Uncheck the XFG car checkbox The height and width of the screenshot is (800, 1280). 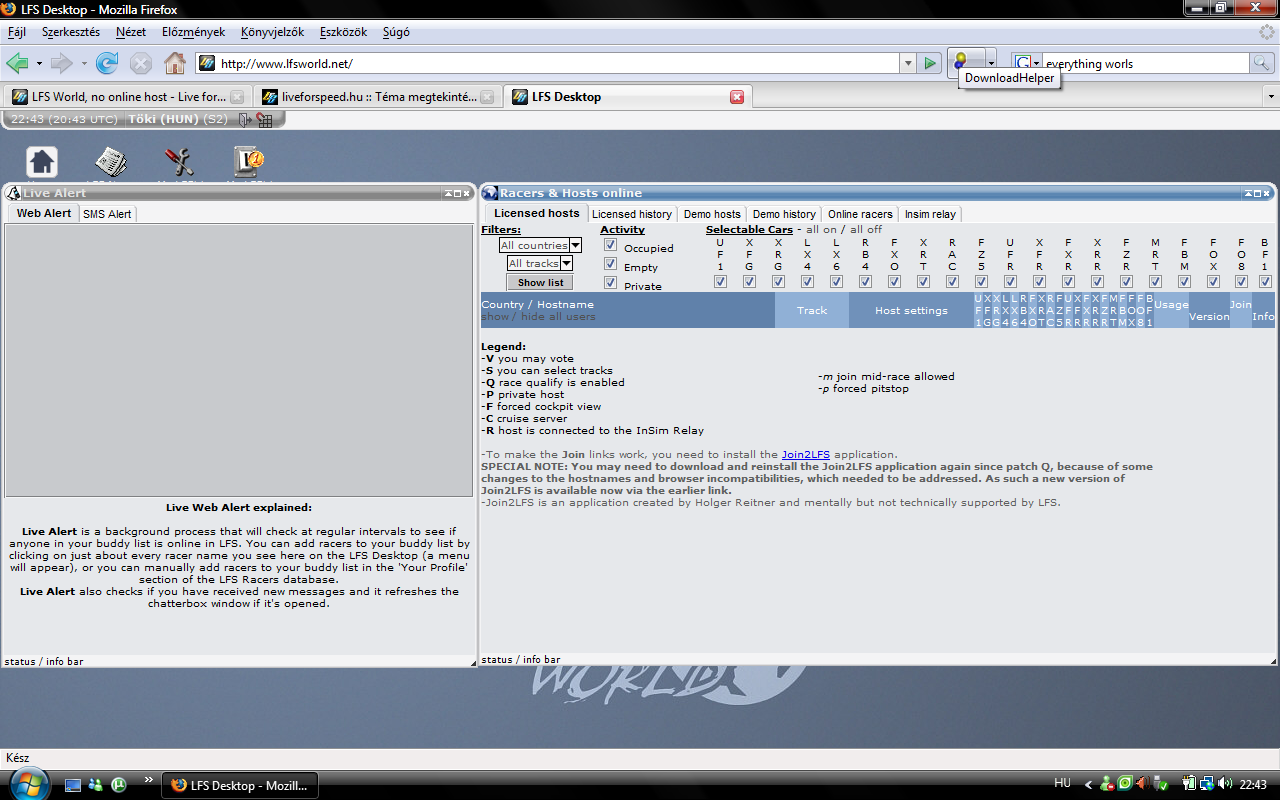[x=749, y=282]
